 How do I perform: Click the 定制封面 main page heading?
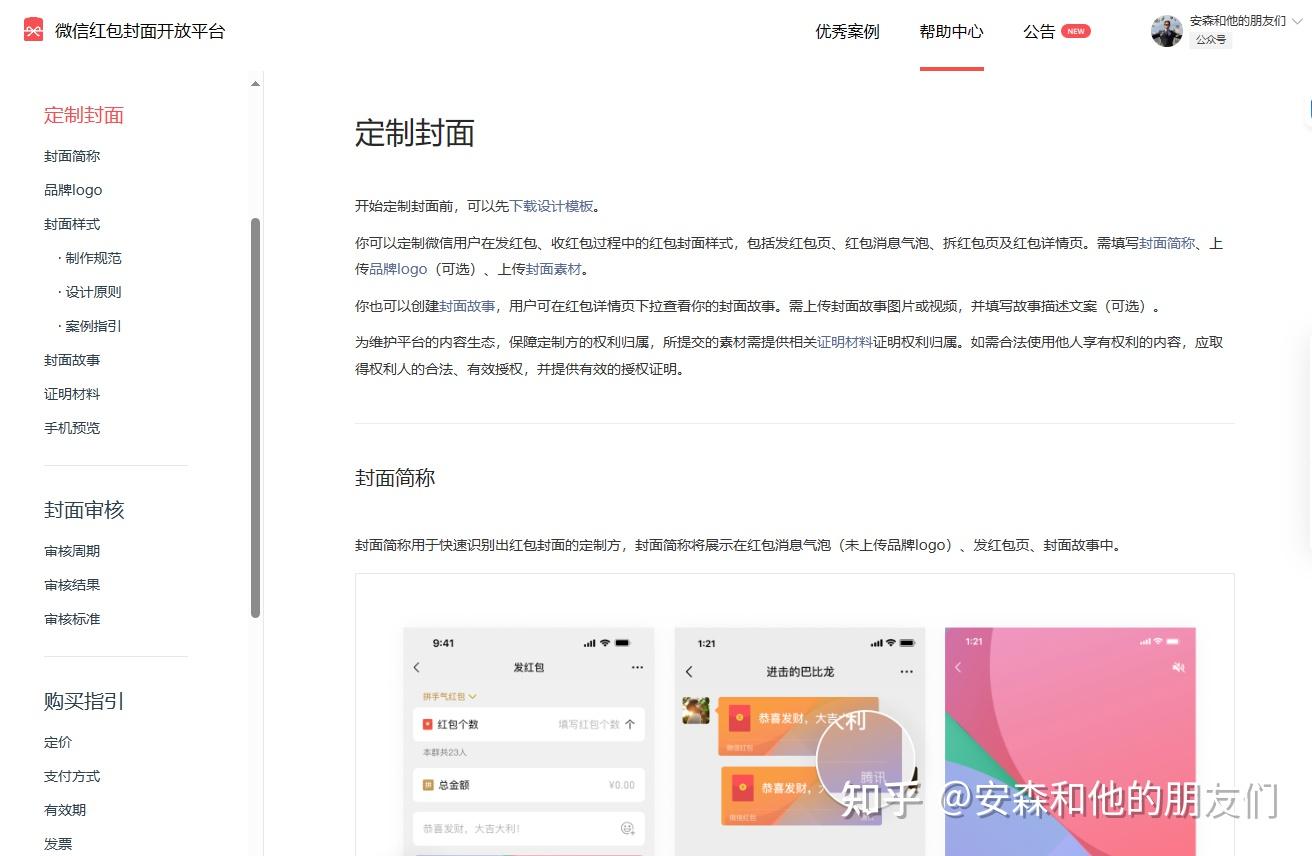coord(415,133)
